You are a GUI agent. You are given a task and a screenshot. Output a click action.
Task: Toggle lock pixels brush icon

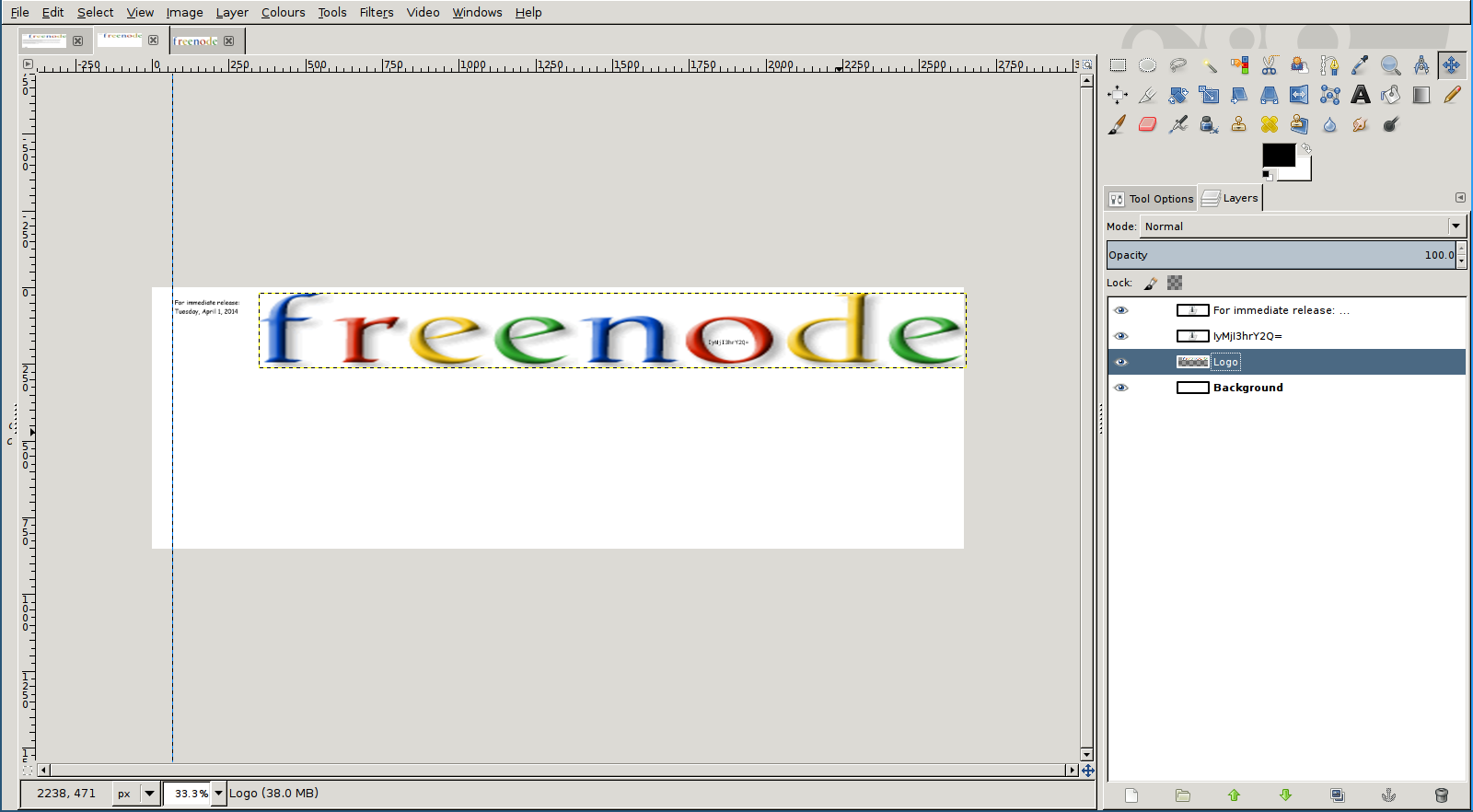coord(1151,283)
